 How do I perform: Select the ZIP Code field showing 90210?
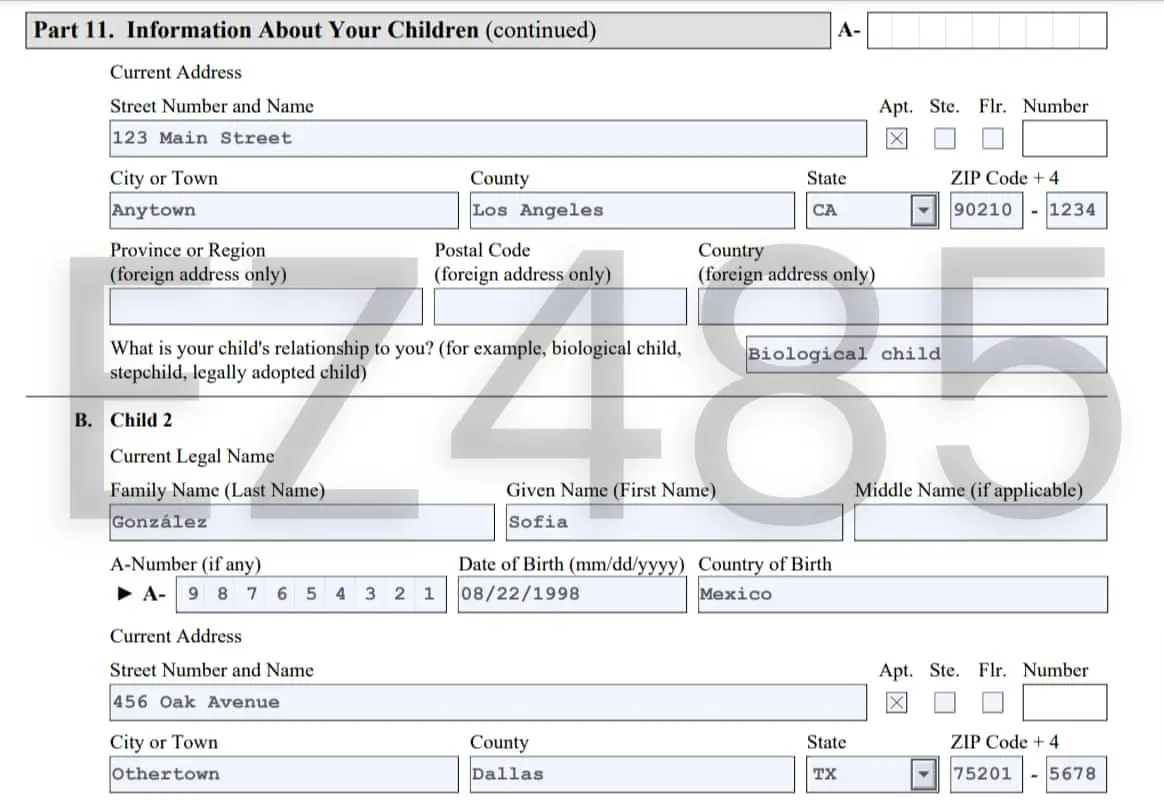click(x=986, y=210)
